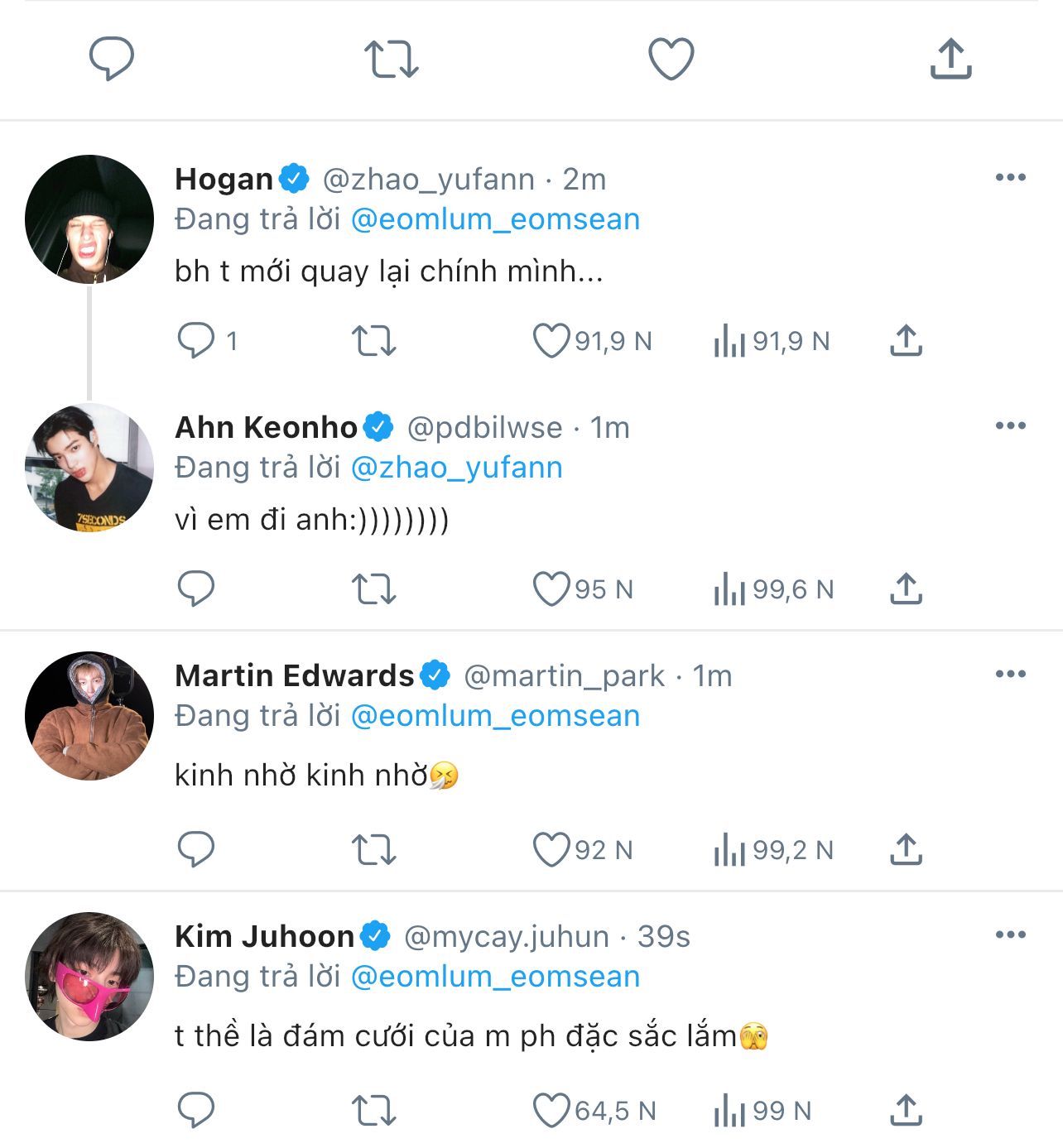Expand more menu on Kim Juhoon's tweet
Viewport: 1063px width, 1148px height.
1011,934
